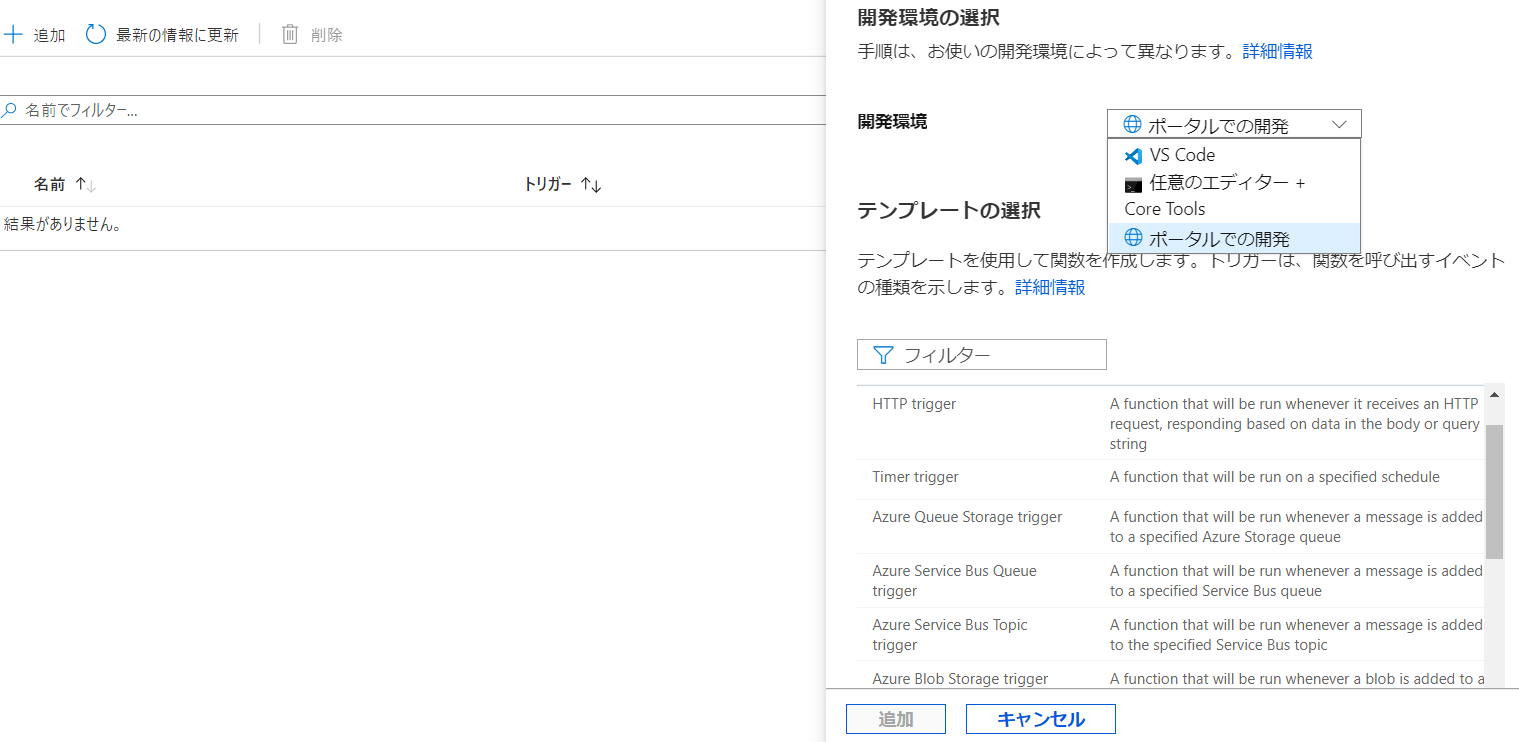Click Service Bus queue description text
1519x742 pixels.
click(x=1296, y=581)
